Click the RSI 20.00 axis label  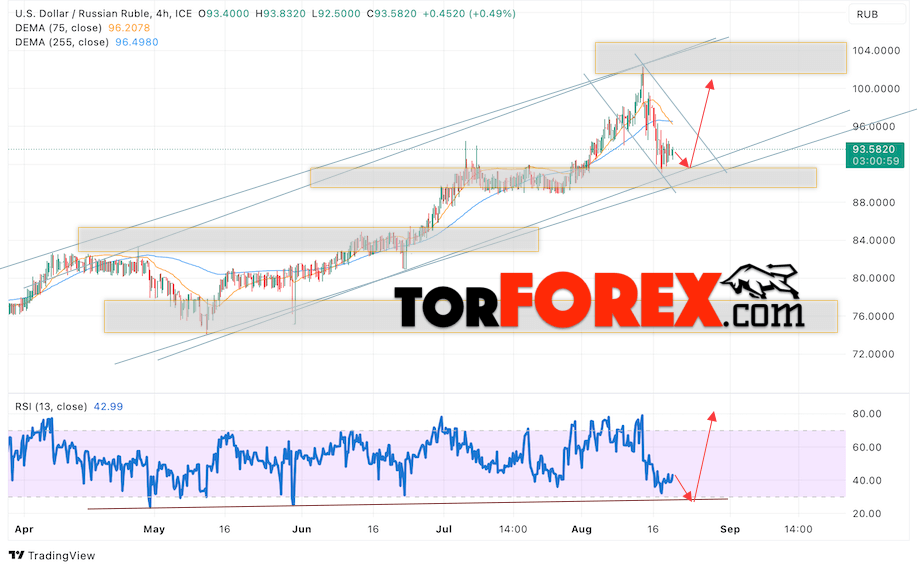pyautogui.click(x=866, y=514)
